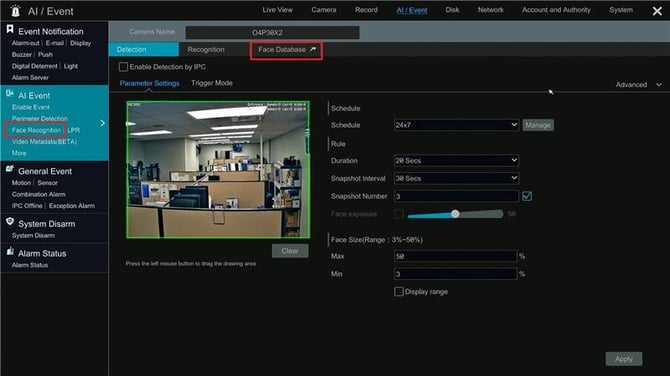Open Combination Alarm settings
670x376 pixels.
coord(38,194)
